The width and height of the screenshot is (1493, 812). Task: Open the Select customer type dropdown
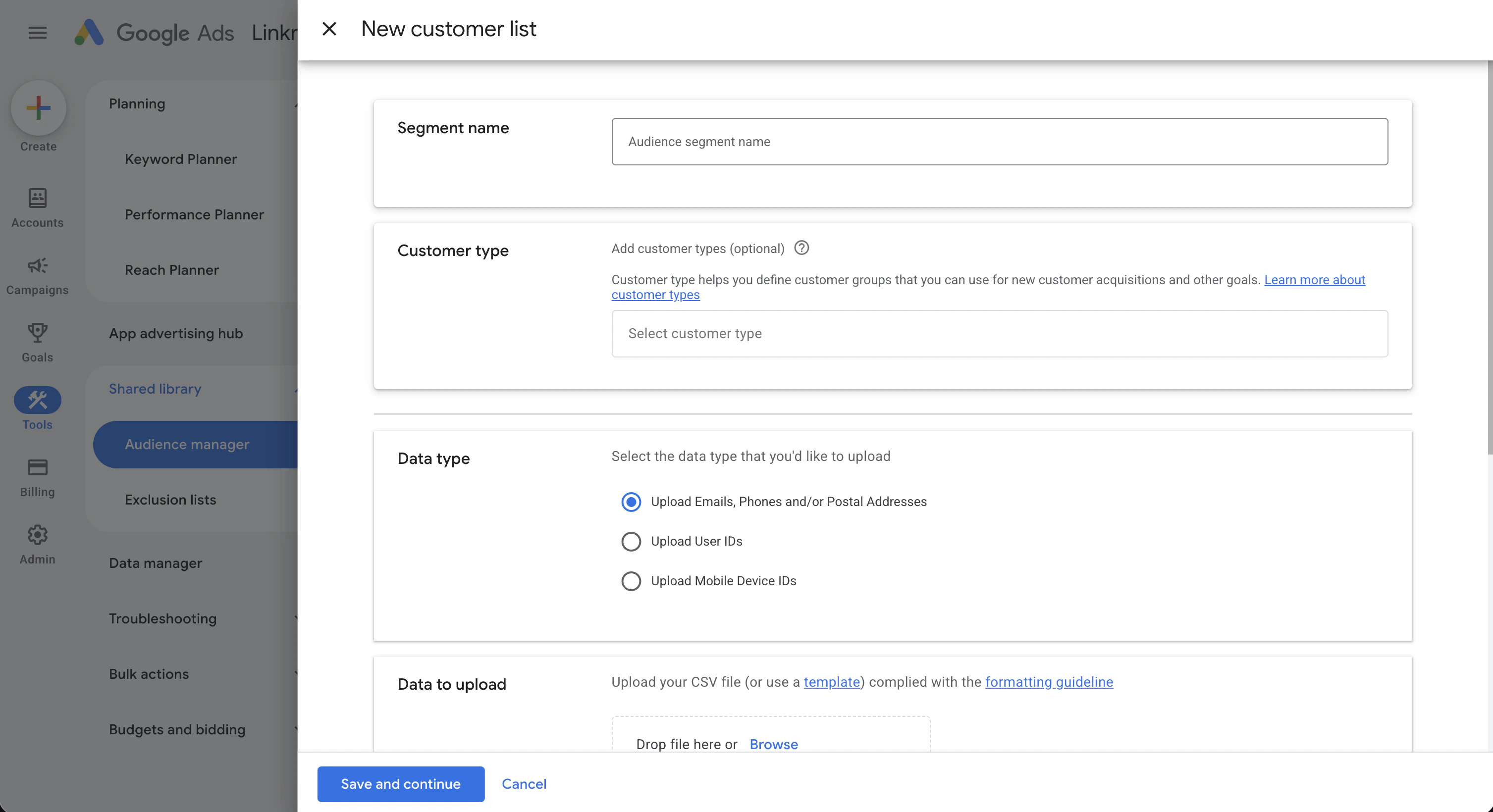point(999,334)
